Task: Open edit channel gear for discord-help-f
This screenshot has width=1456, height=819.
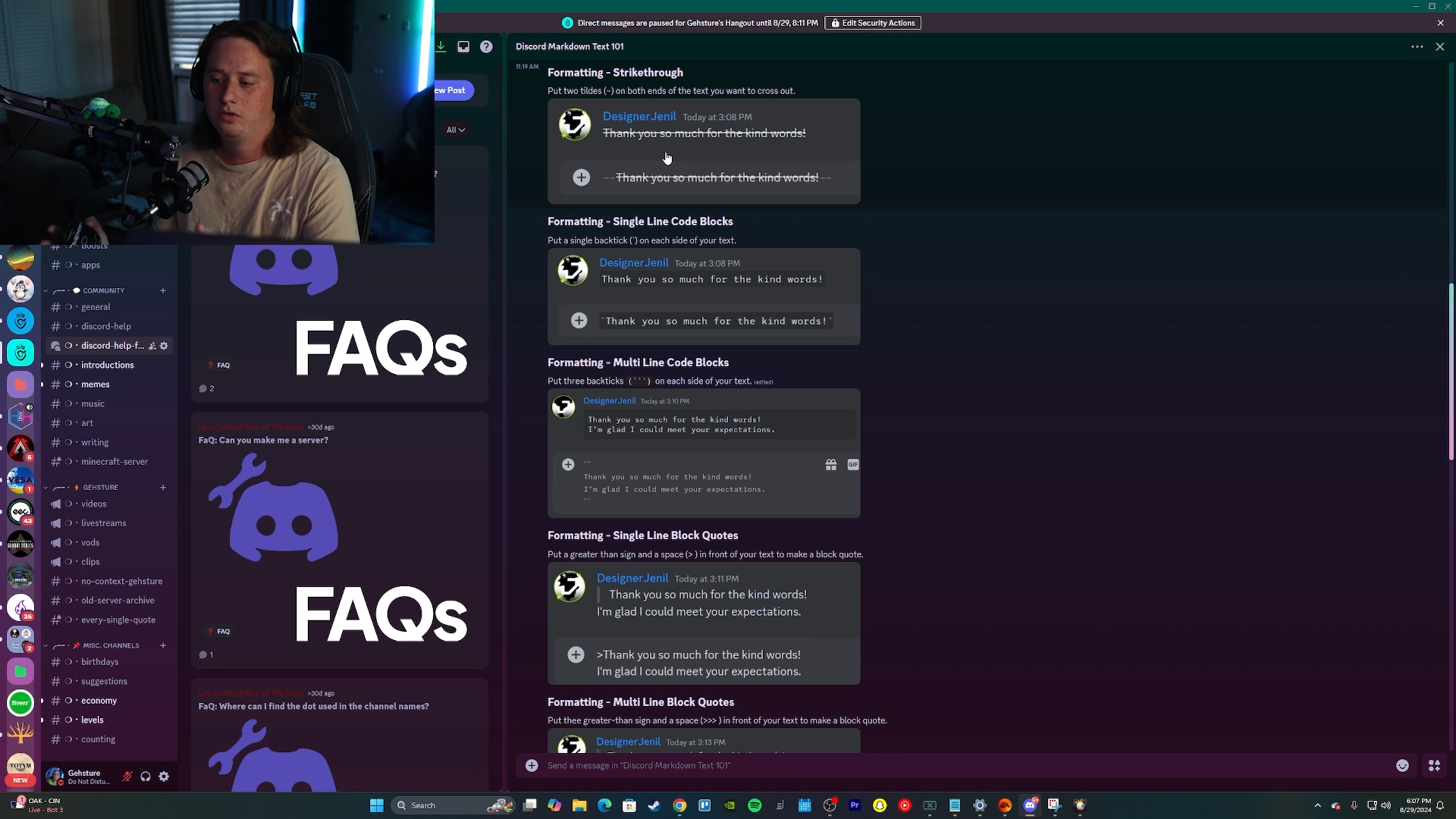Action: pos(164,346)
